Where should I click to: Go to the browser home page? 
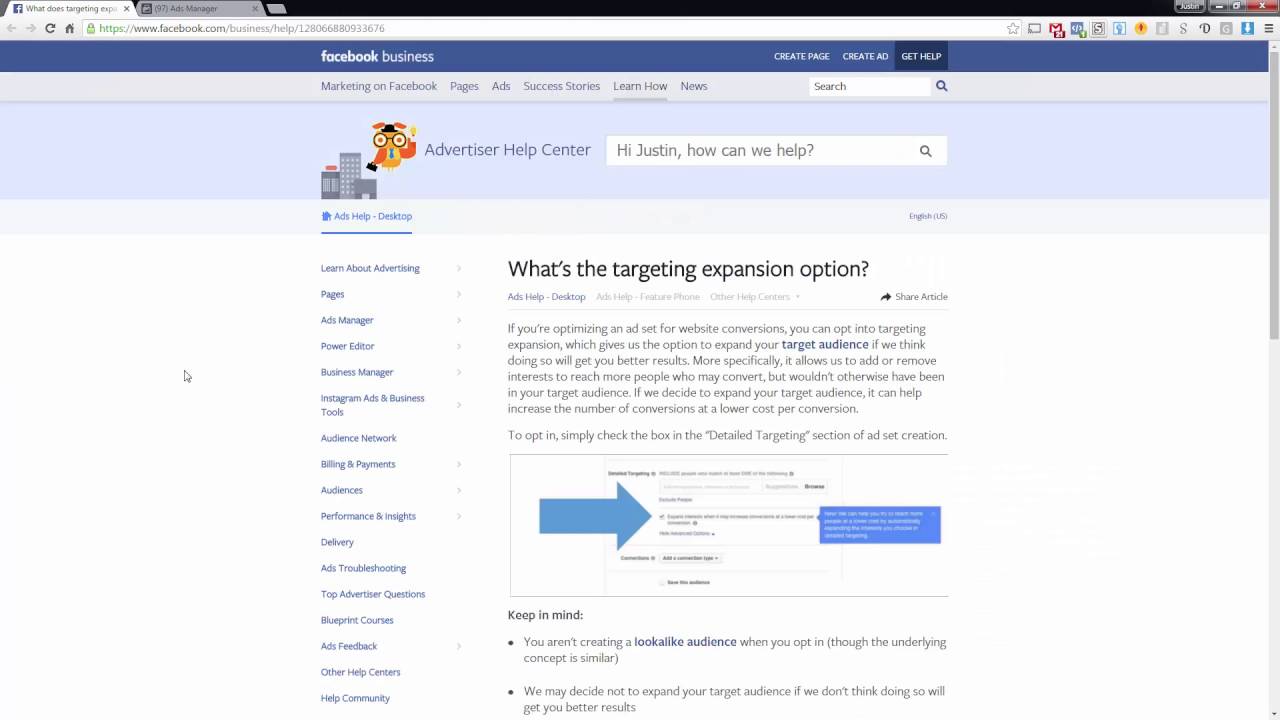click(x=69, y=28)
